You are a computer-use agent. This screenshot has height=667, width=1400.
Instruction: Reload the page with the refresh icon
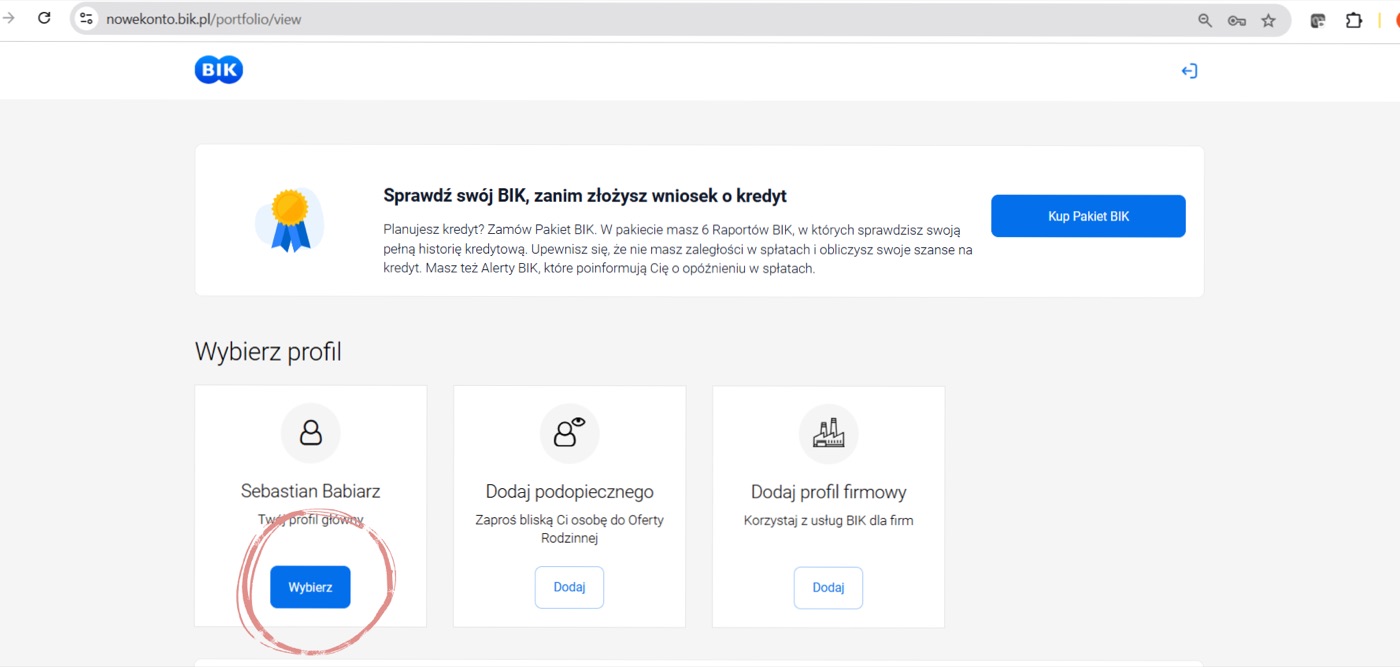(44, 19)
